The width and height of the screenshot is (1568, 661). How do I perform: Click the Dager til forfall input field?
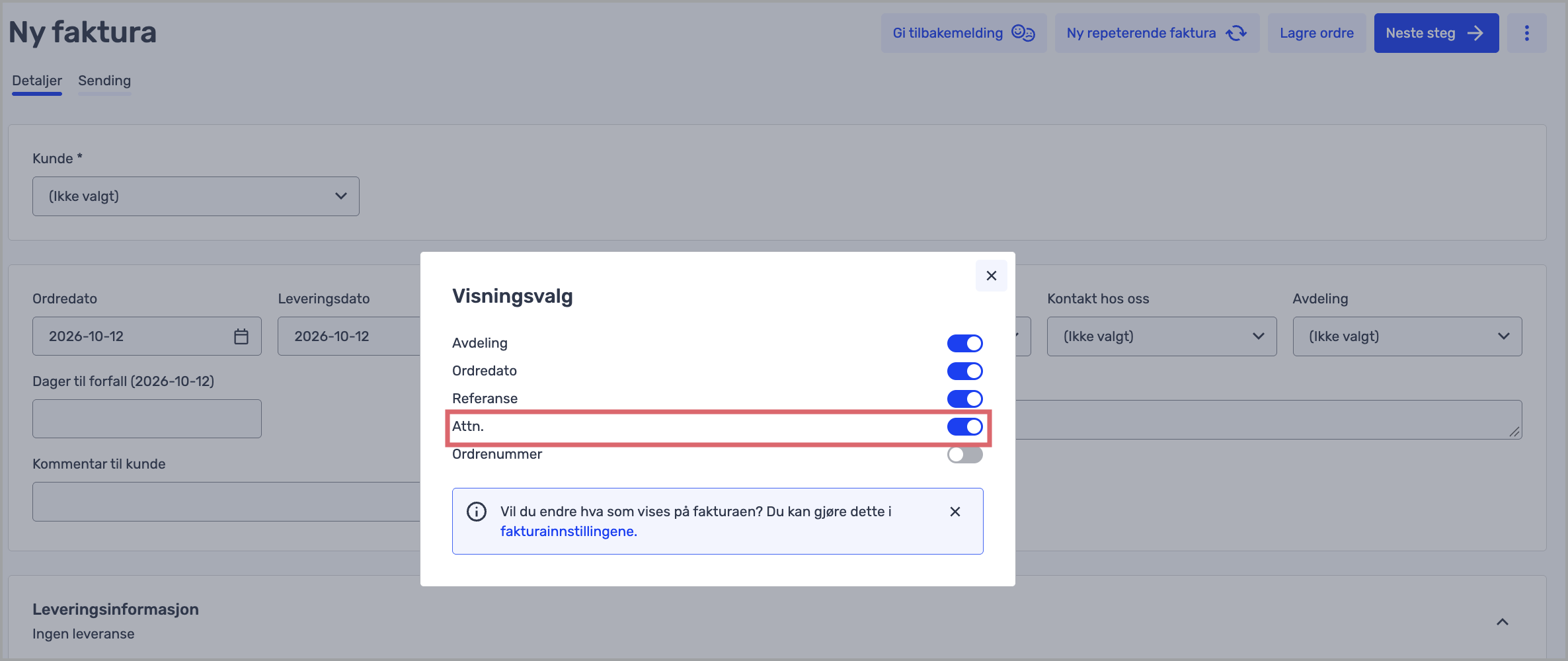(147, 418)
